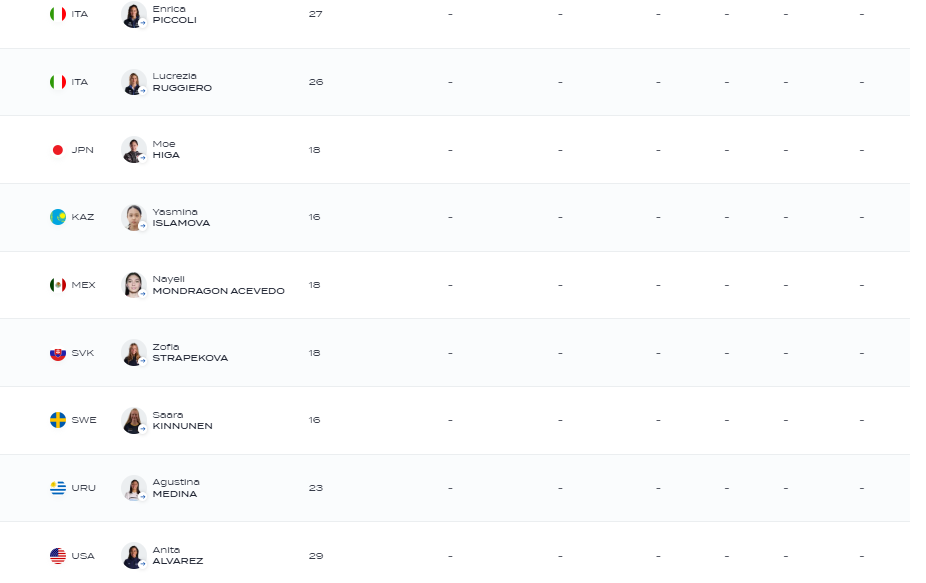Open Lucrezia Ruggiero athlete link
926x583 pixels.
tap(182, 82)
